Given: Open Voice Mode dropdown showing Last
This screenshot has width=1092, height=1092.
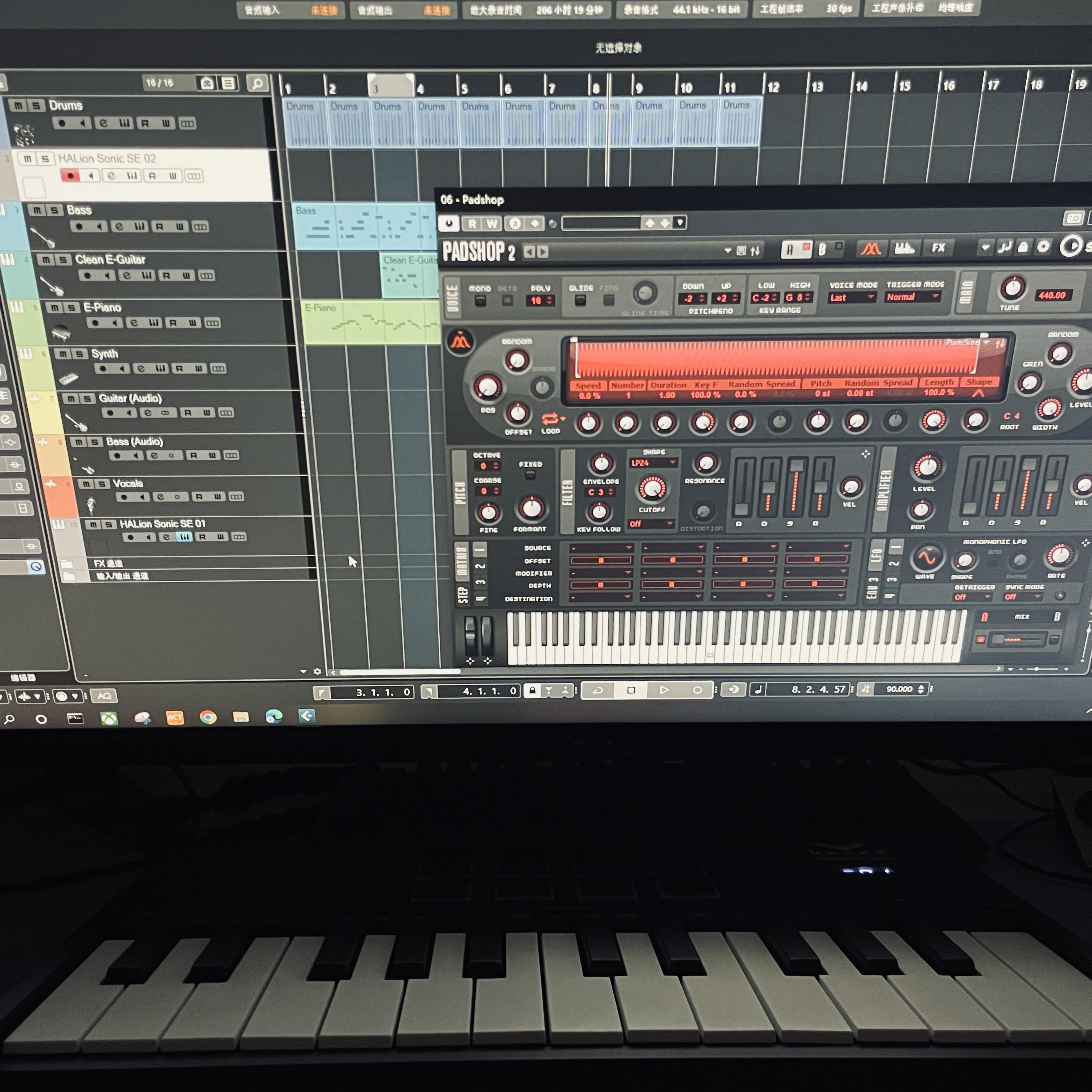Looking at the screenshot, I should point(852,298).
